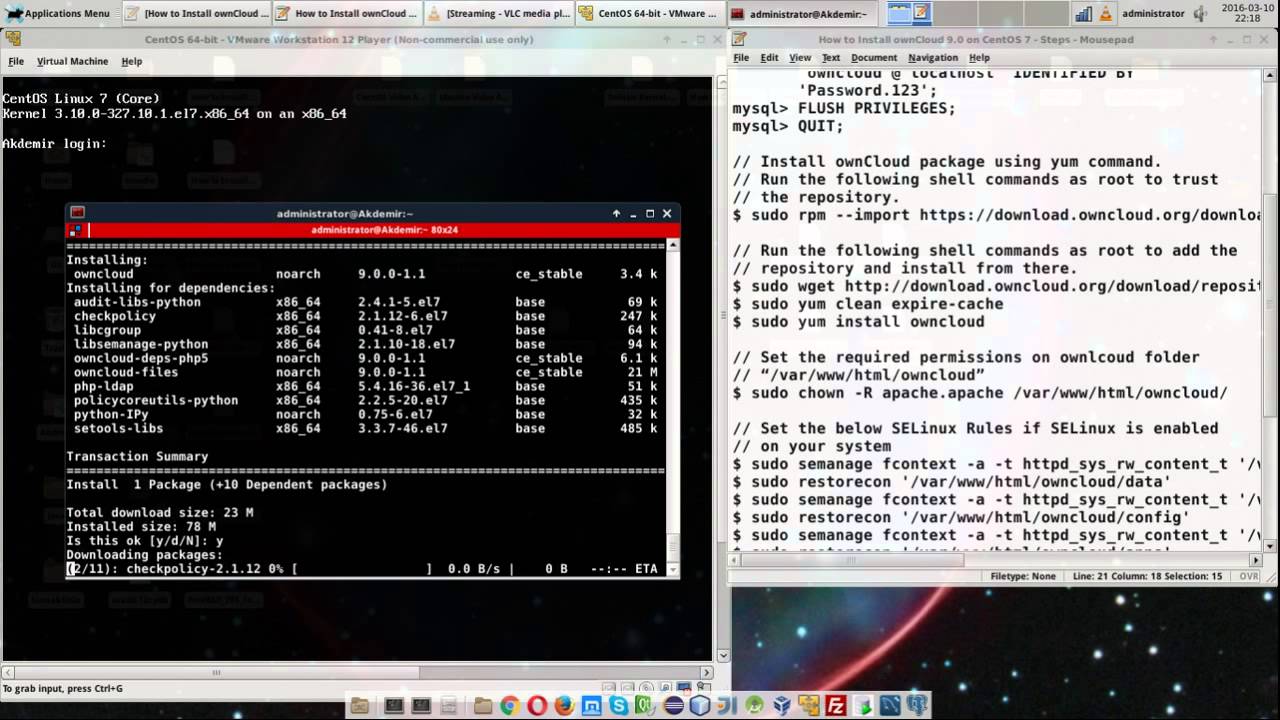Viewport: 1280px width, 720px height.
Task: Open the VMware Player Help menu
Action: tap(132, 61)
